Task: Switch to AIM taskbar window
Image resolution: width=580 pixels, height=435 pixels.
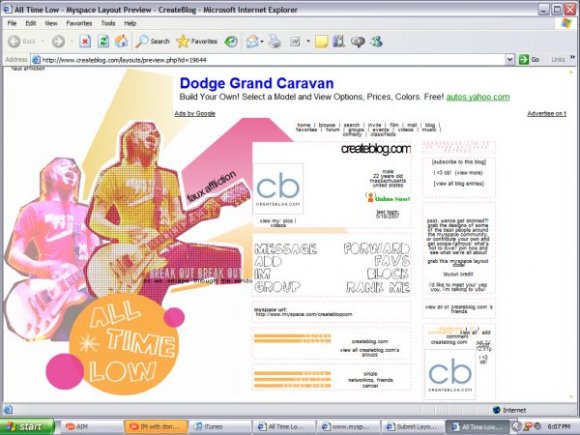Action: 91,426
